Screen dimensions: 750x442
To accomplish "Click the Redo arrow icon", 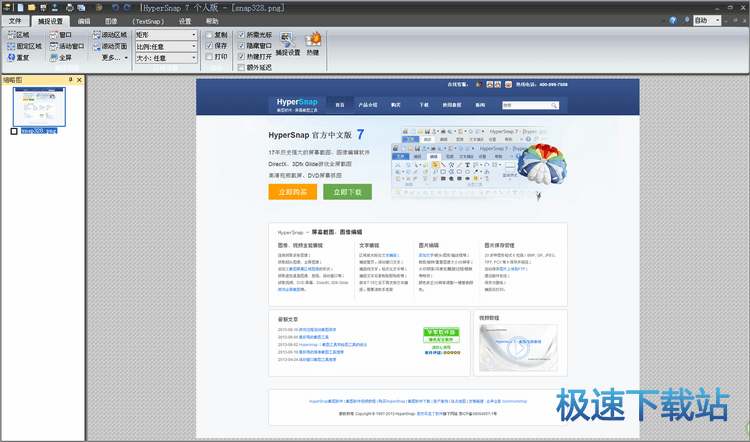I will click(127, 7).
